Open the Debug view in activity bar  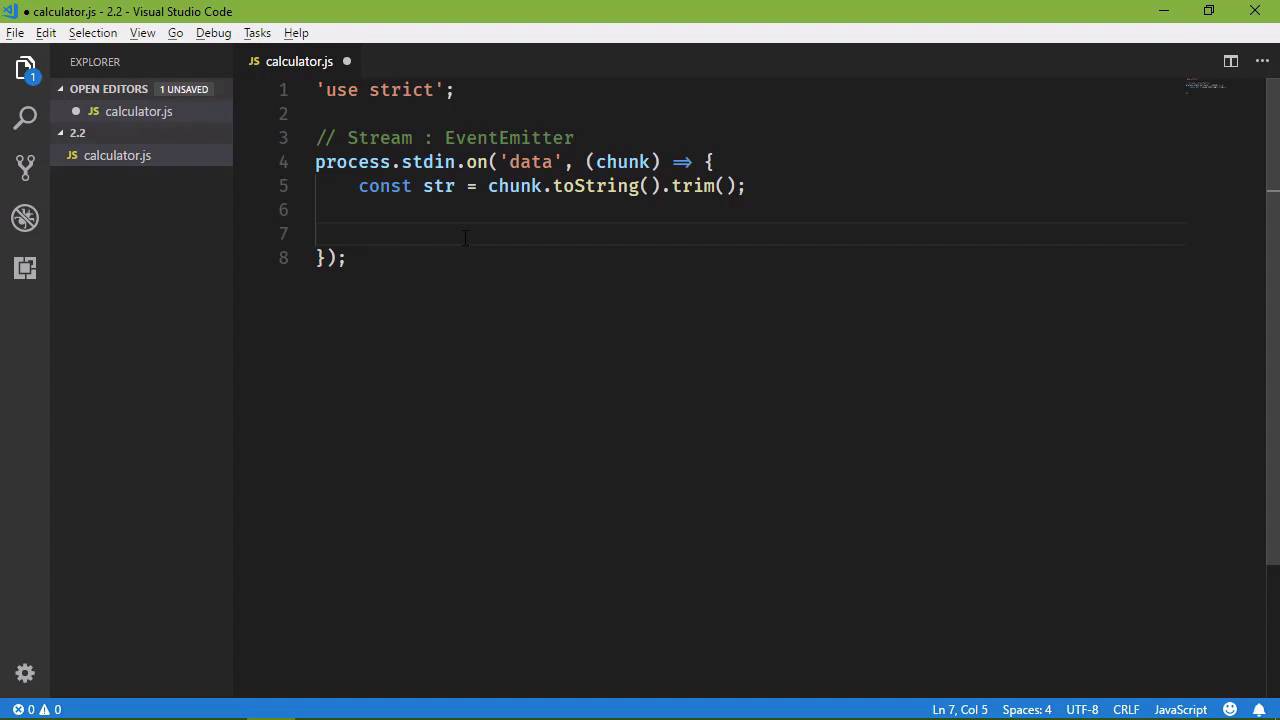coord(25,217)
